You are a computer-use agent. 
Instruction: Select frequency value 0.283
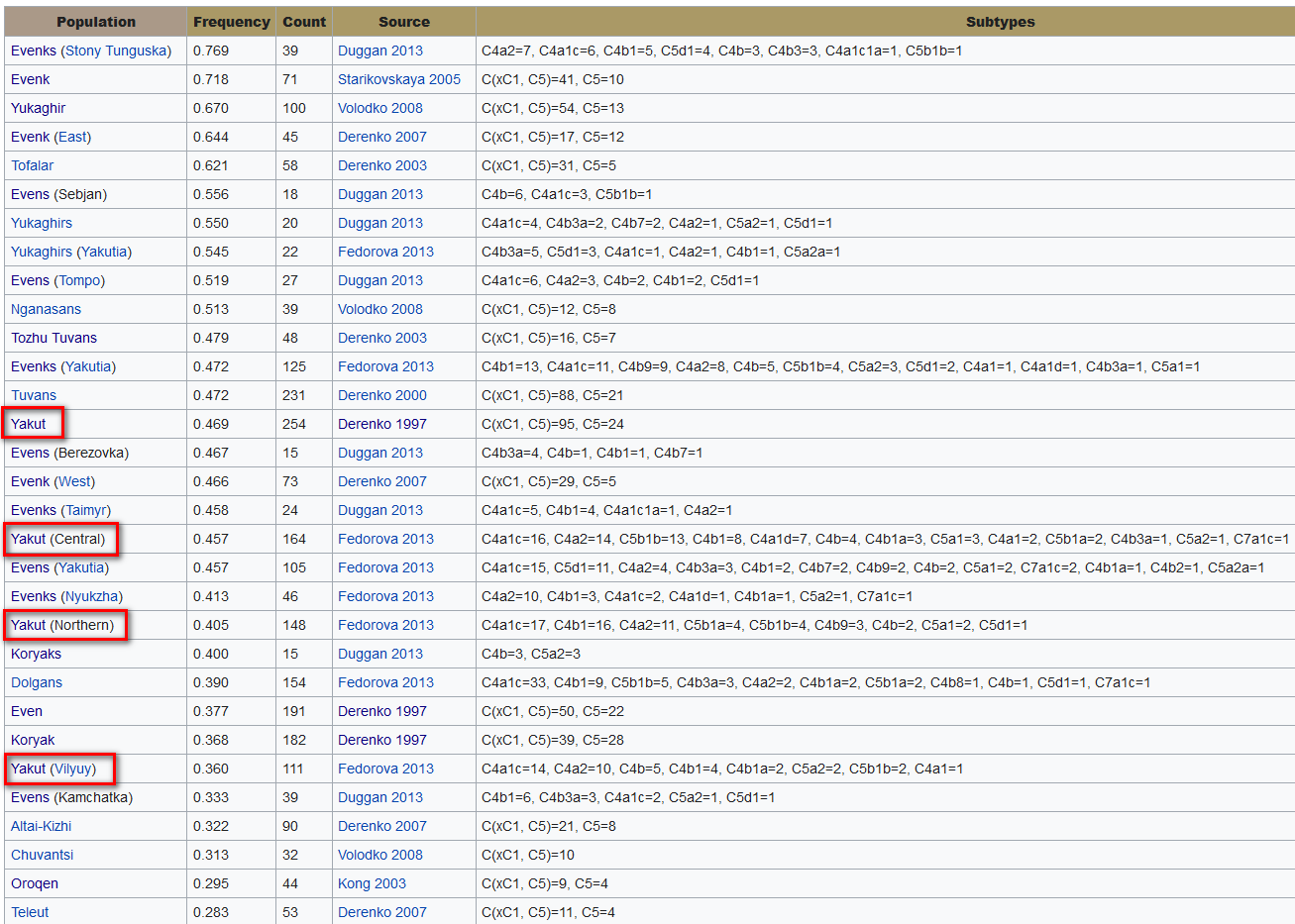(211, 912)
